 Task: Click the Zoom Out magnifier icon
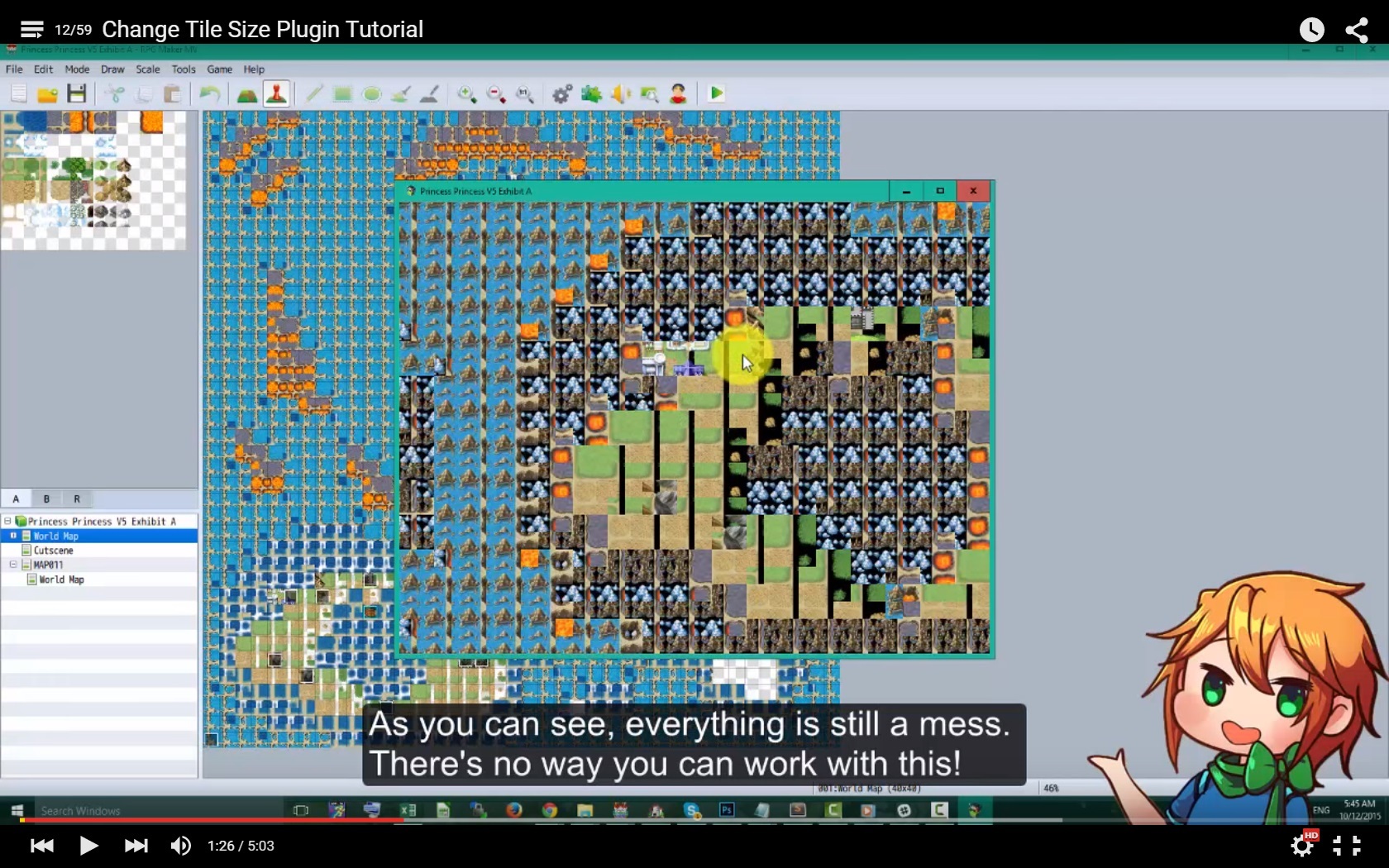click(496, 93)
